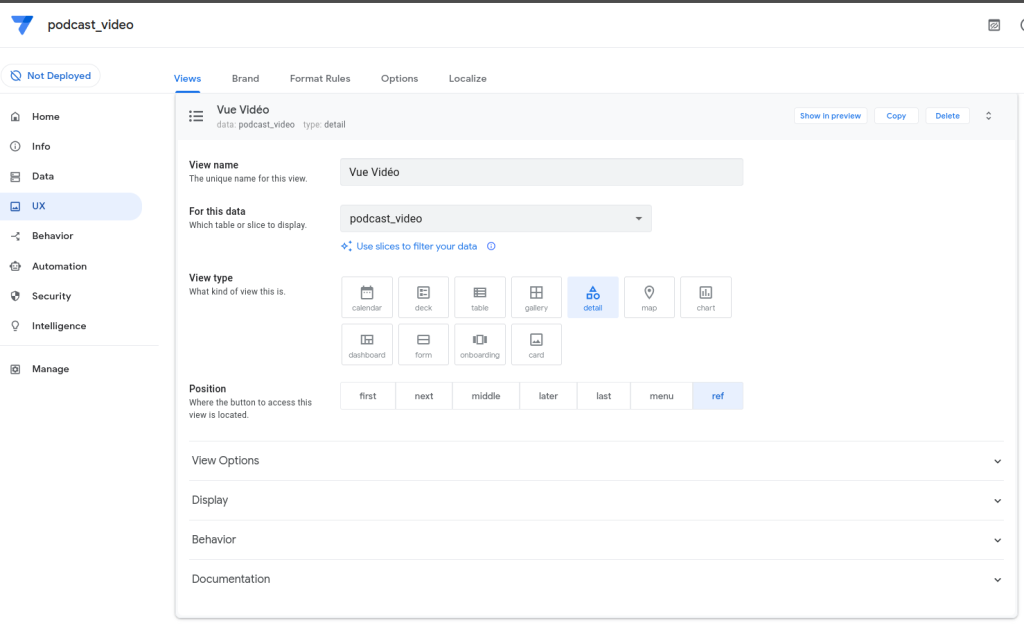Select the form view type
1024x630 pixels.
423,345
